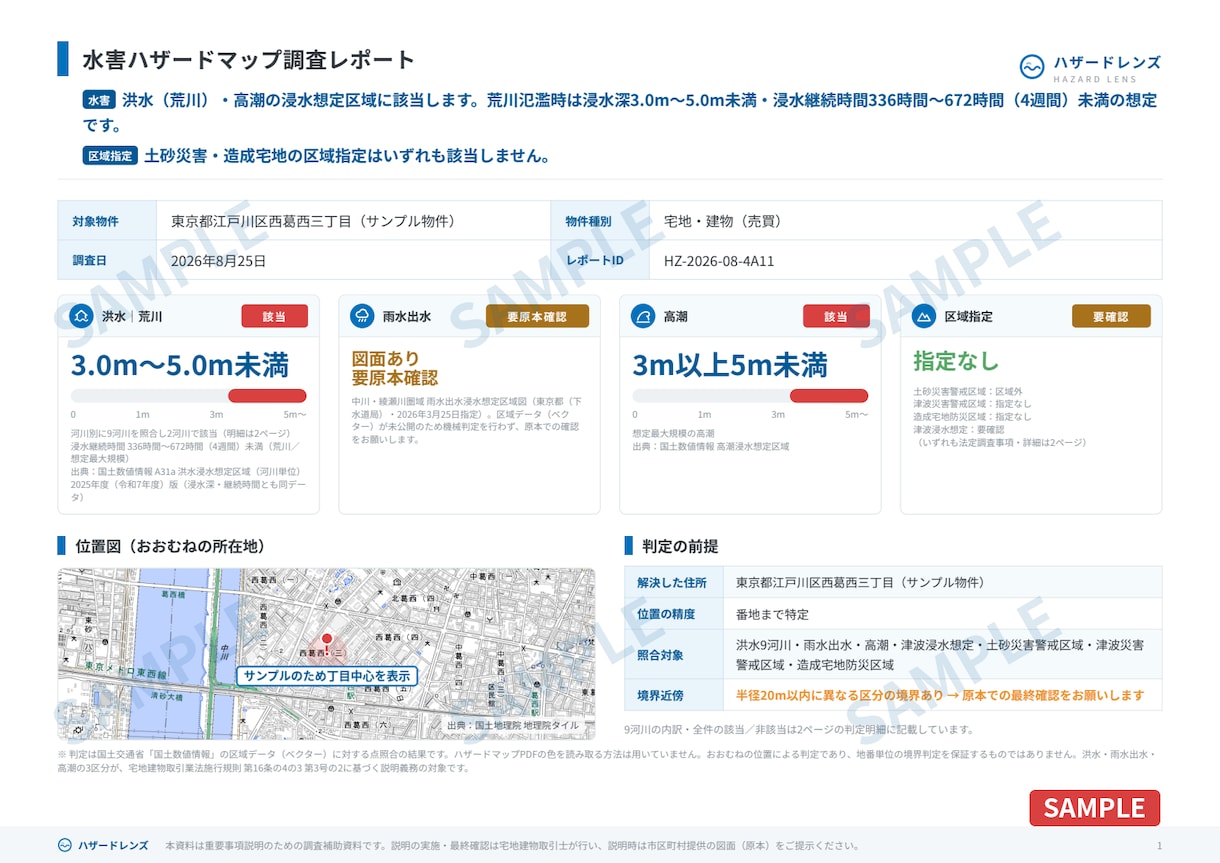Click the footer ハザードレンズ logo icon
The height and width of the screenshot is (863, 1220).
[x=65, y=845]
